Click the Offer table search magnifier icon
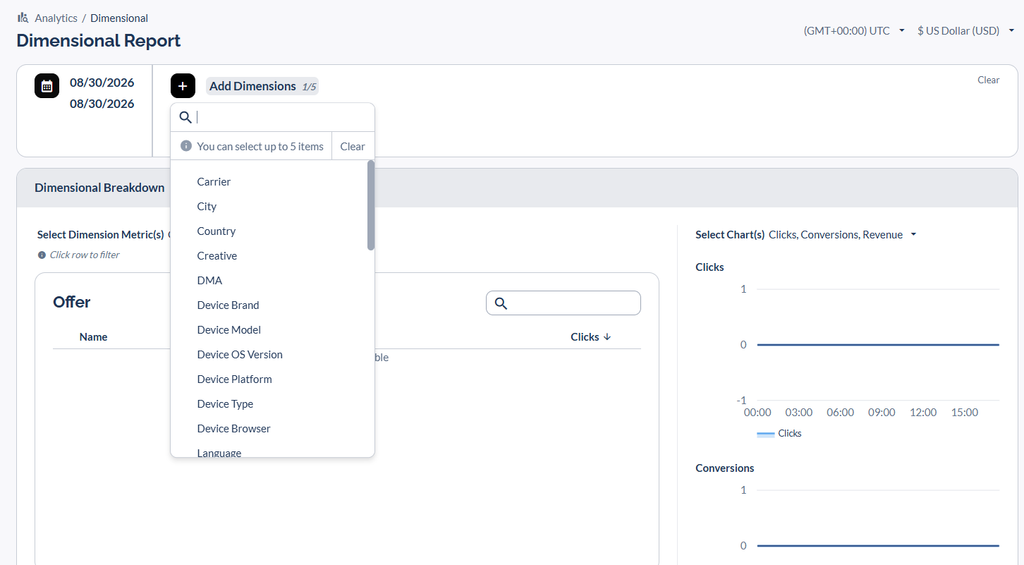 [x=501, y=303]
